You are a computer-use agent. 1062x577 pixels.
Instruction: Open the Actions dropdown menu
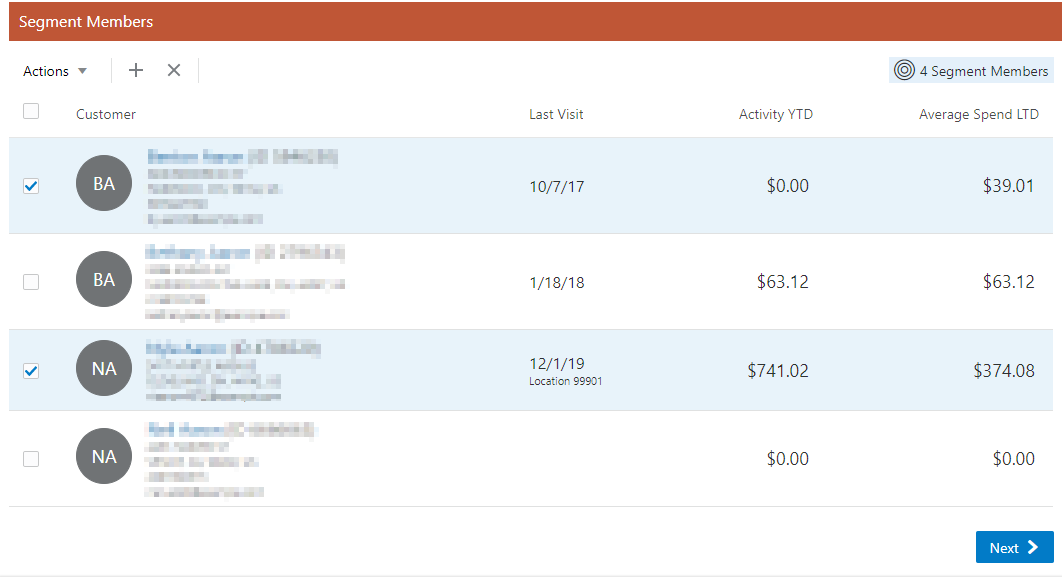point(55,71)
